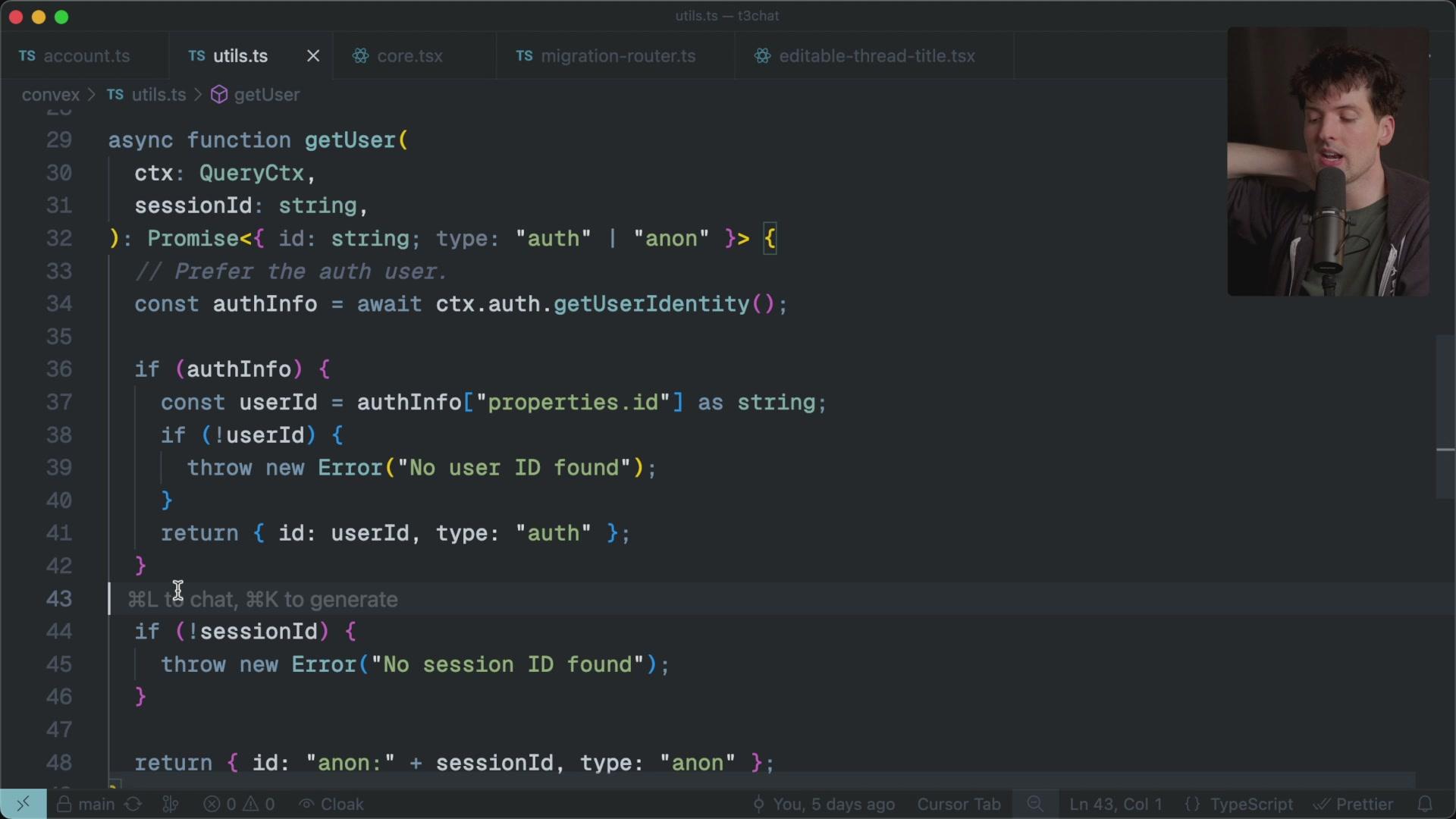This screenshot has width=1456, height=819.
Task: Open notifications bell icon
Action: pyautogui.click(x=1425, y=804)
